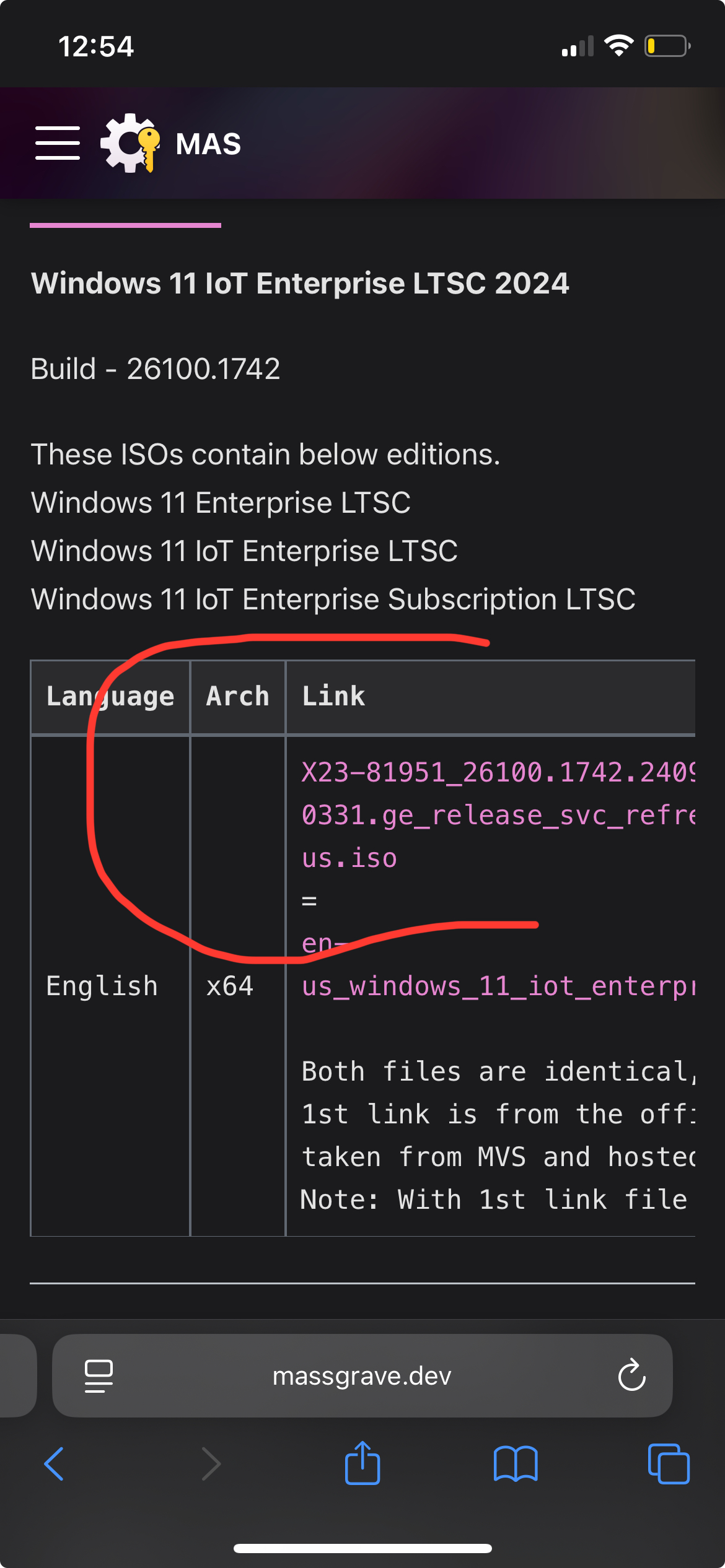Open the Safari share sheet
Image resolution: width=725 pixels, height=1568 pixels.
click(x=362, y=1463)
